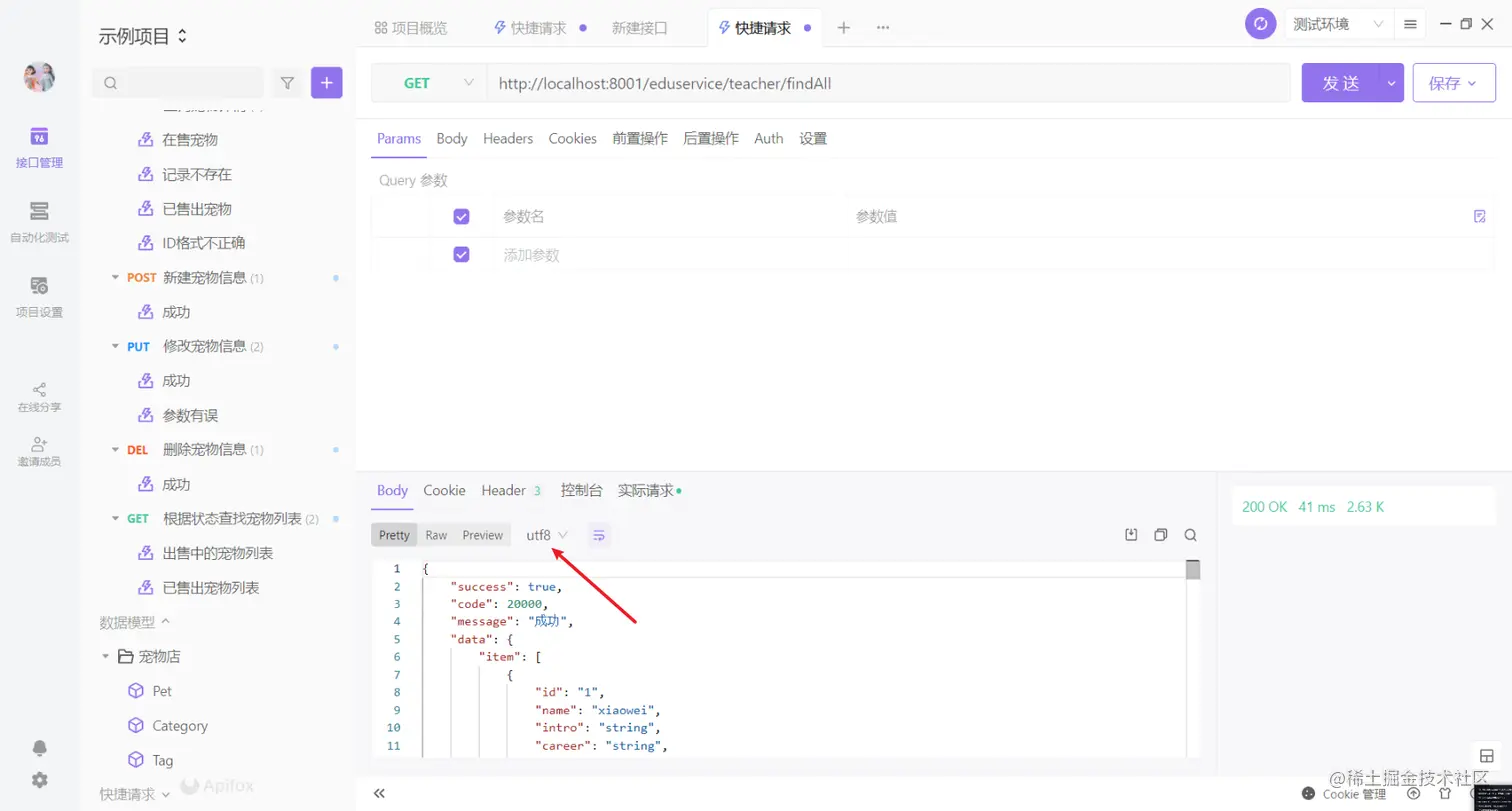
Task: Switch to the Headers request tab
Action: [507, 139]
